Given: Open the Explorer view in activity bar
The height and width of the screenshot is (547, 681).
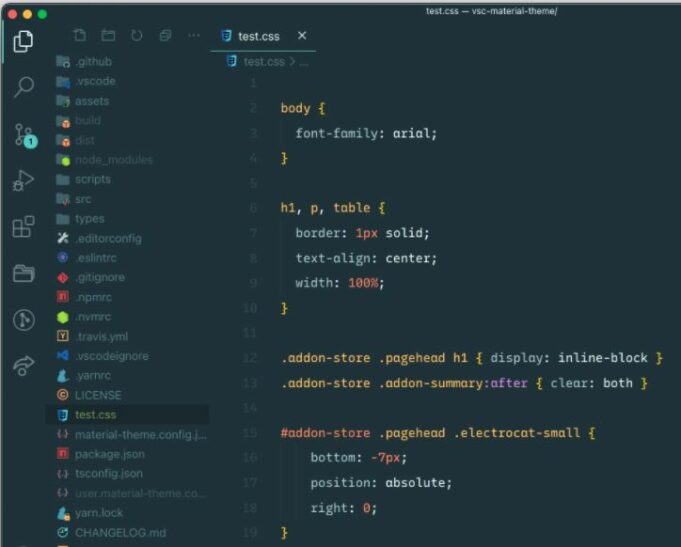Looking at the screenshot, I should point(23,41).
